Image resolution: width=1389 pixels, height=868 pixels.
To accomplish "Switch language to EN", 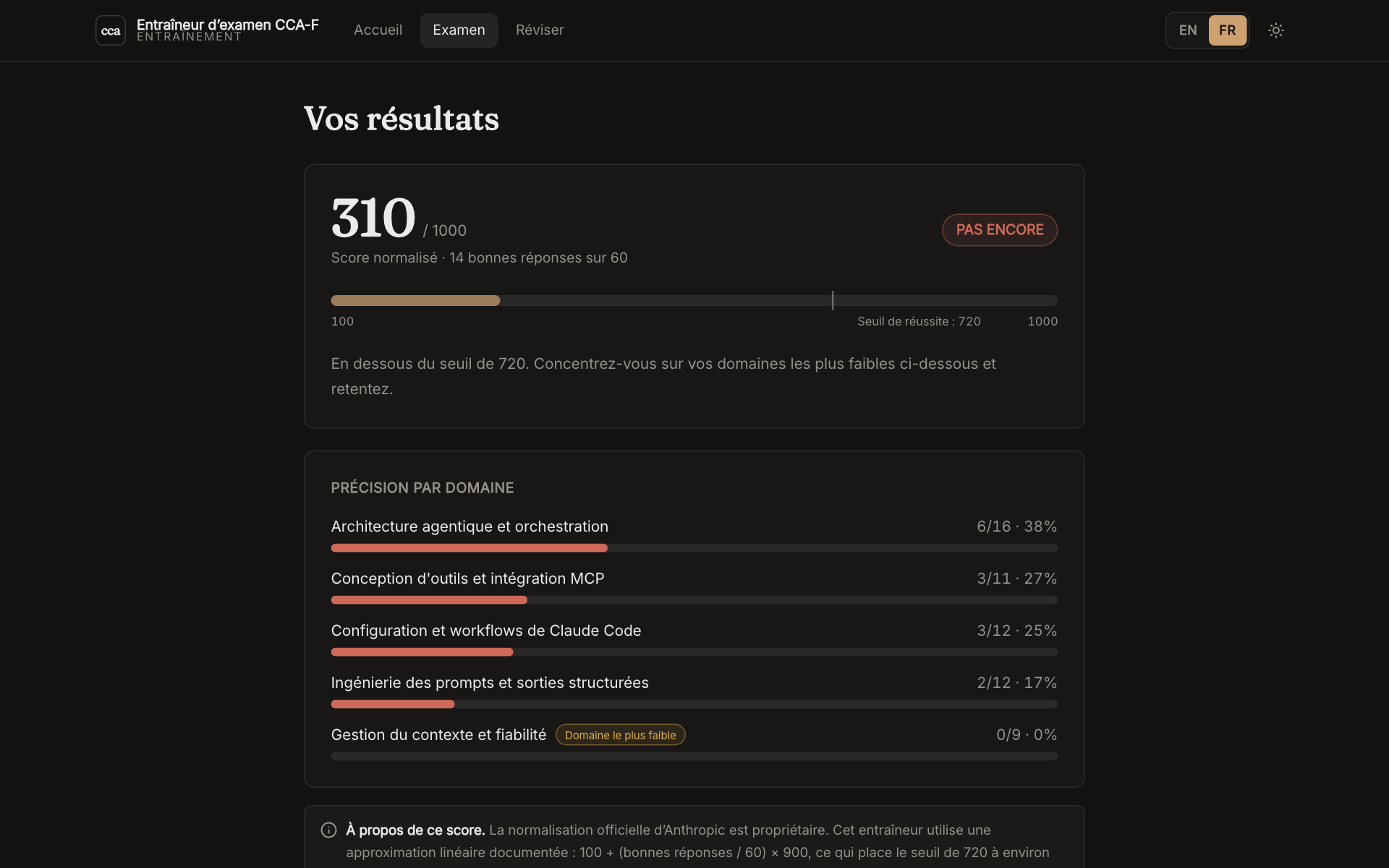I will click(1188, 30).
